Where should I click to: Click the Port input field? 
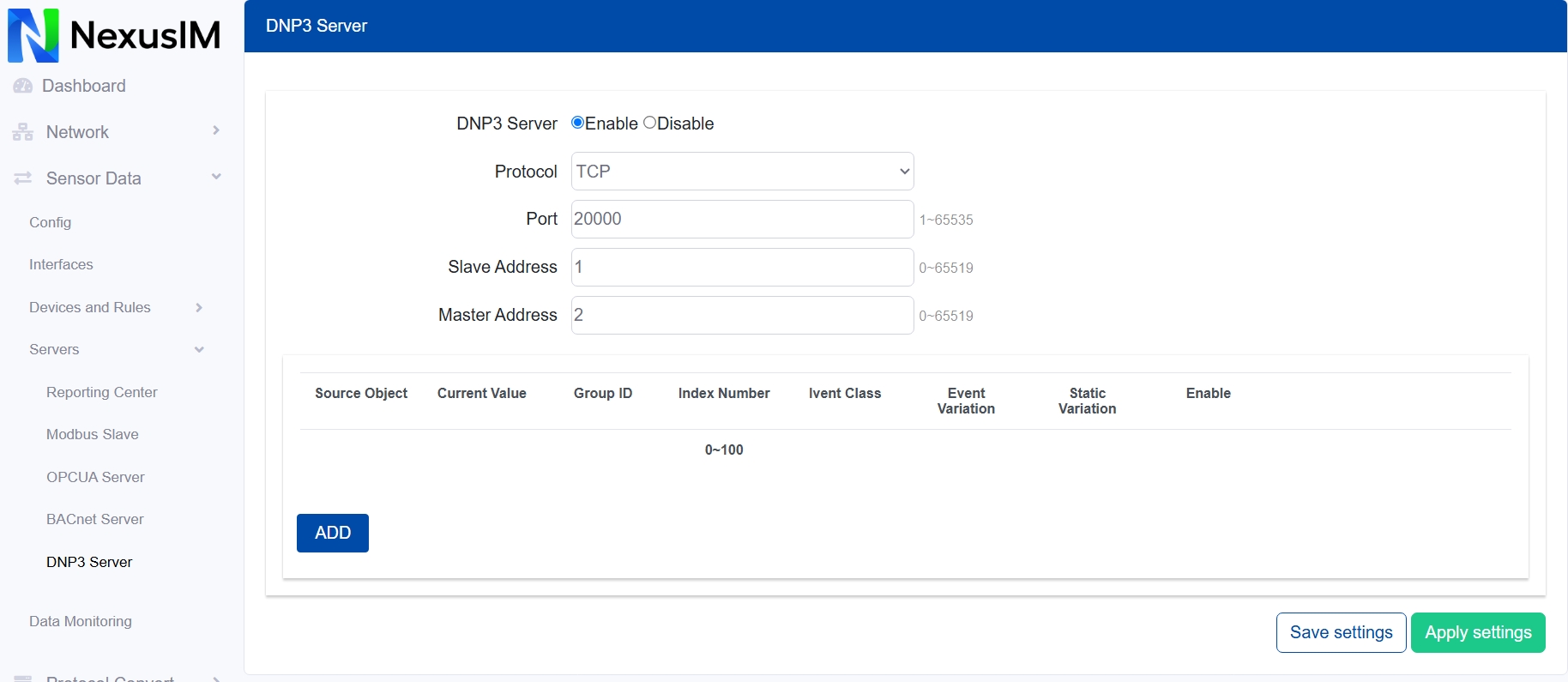[743, 219]
